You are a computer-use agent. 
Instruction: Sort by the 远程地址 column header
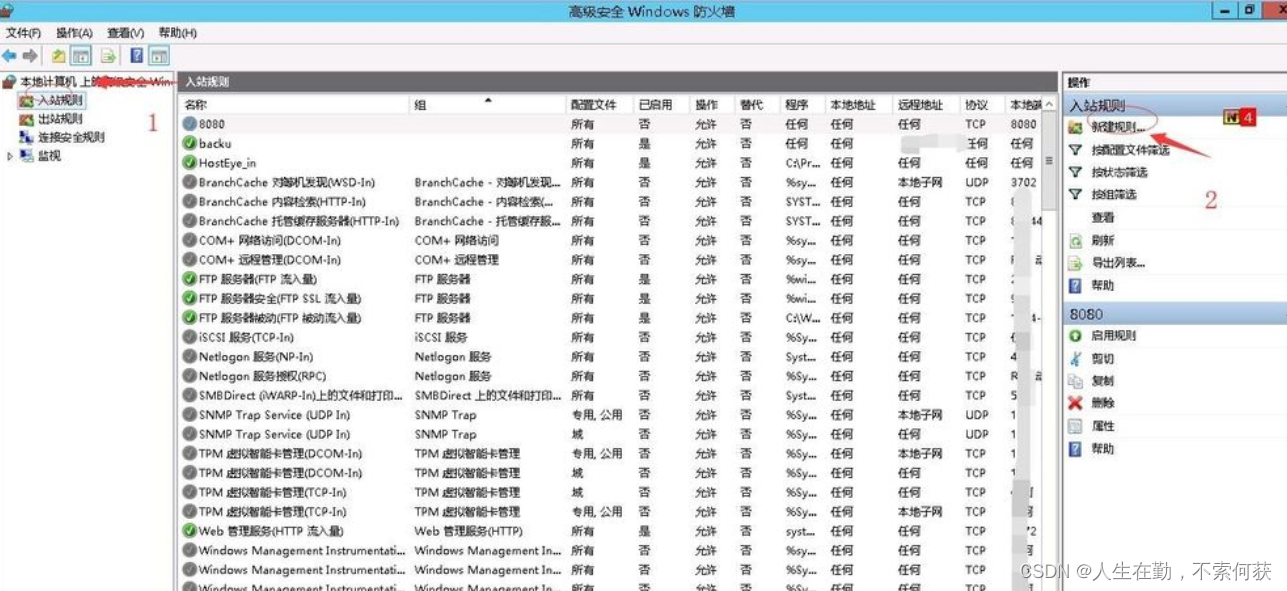(927, 104)
